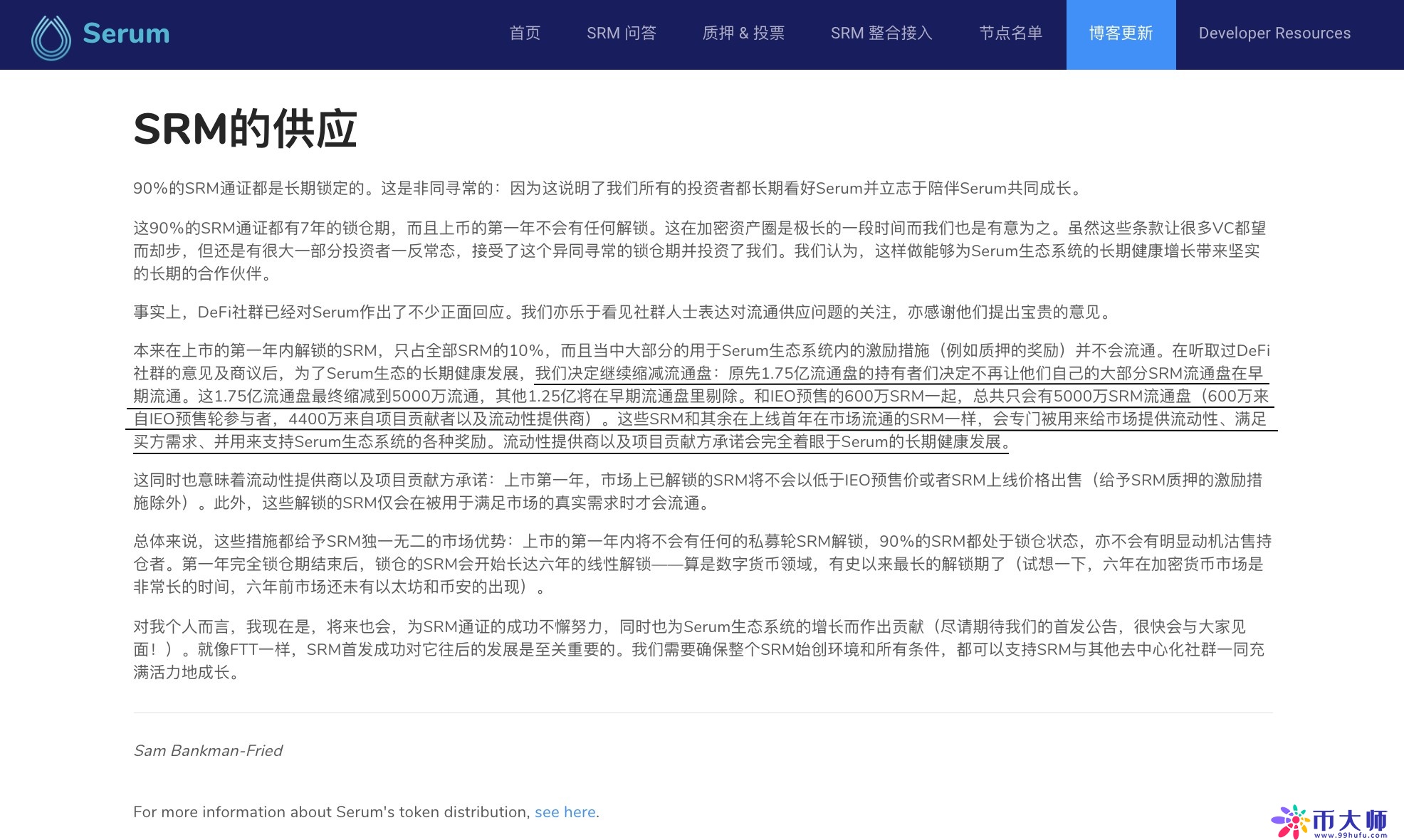Click the paragraph starting 事实上，DeFi社群
The image size is (1404, 840).
pos(623,313)
